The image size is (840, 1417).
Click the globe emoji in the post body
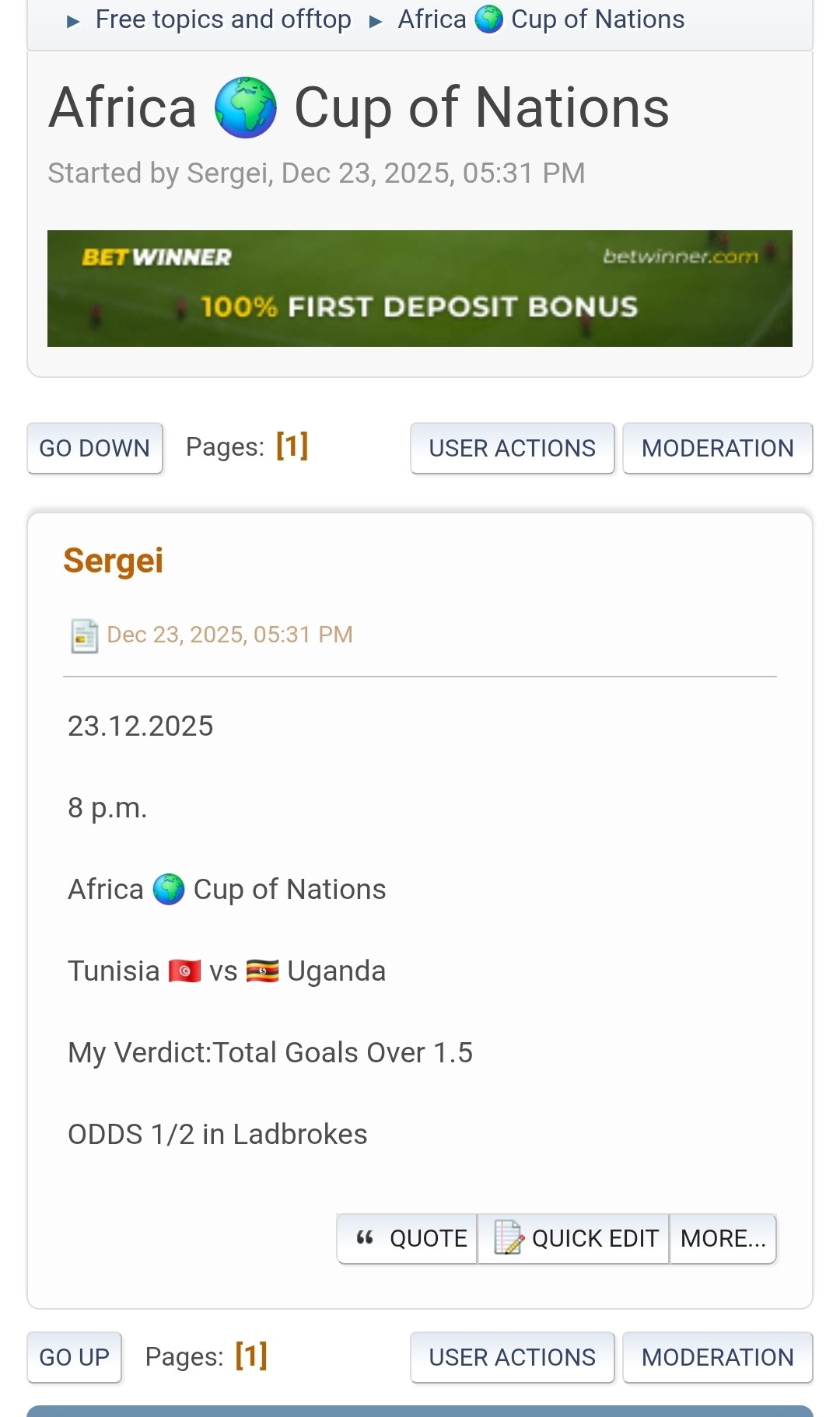click(x=169, y=890)
